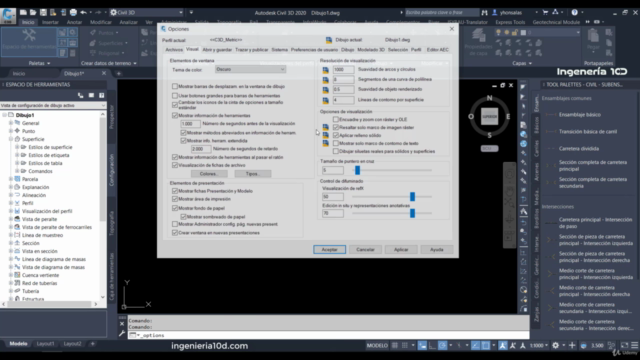This screenshot has width=640, height=360.
Task: Click the Suavidad de arcos y círculos field
Action: [343, 70]
